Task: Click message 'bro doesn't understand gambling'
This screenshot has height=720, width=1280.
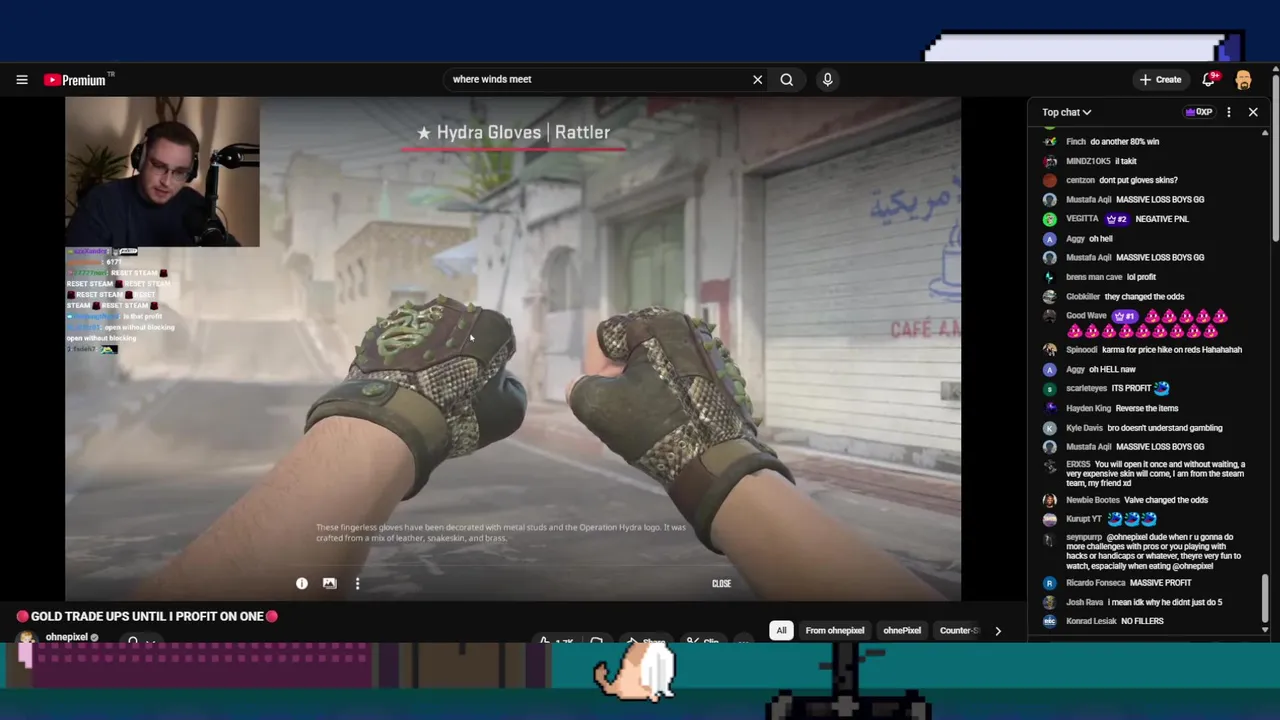Action: point(1165,428)
